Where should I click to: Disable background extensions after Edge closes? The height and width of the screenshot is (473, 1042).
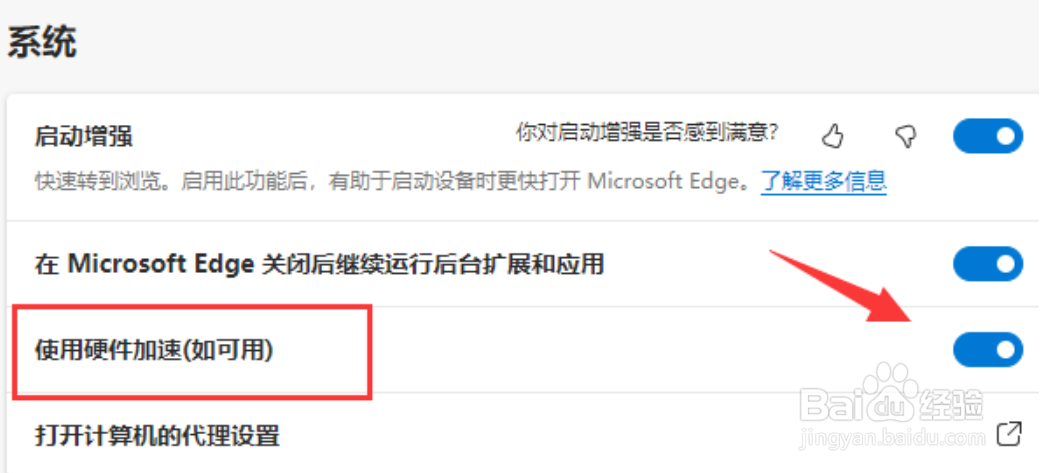(988, 264)
